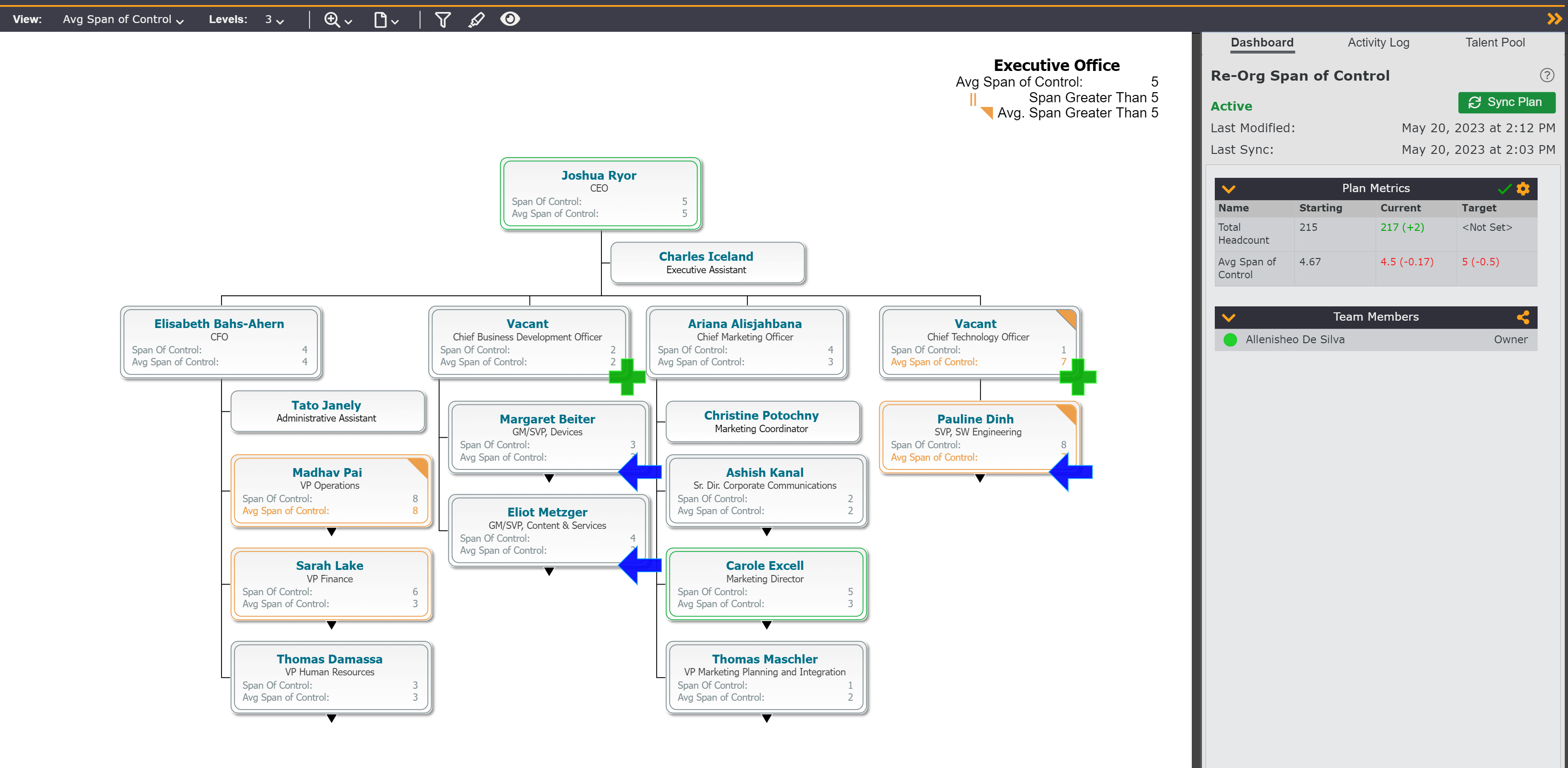Expand subordinates under Thomas Damassa
The width and height of the screenshot is (1568, 768).
[331, 719]
